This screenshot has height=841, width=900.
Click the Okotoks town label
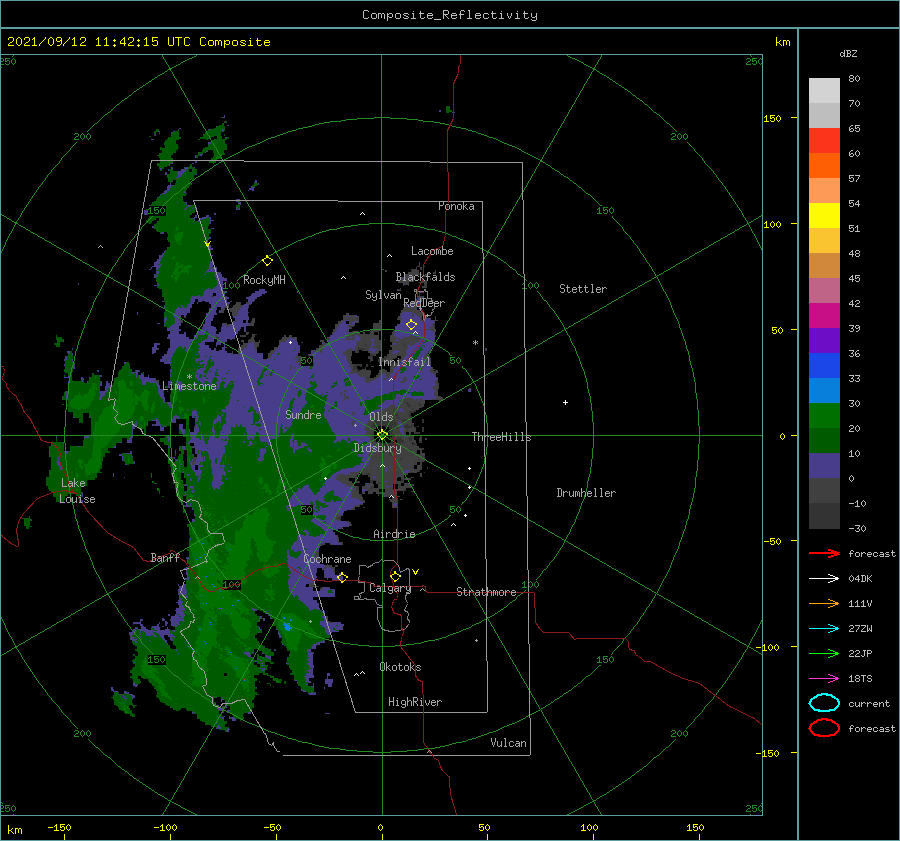click(x=400, y=667)
